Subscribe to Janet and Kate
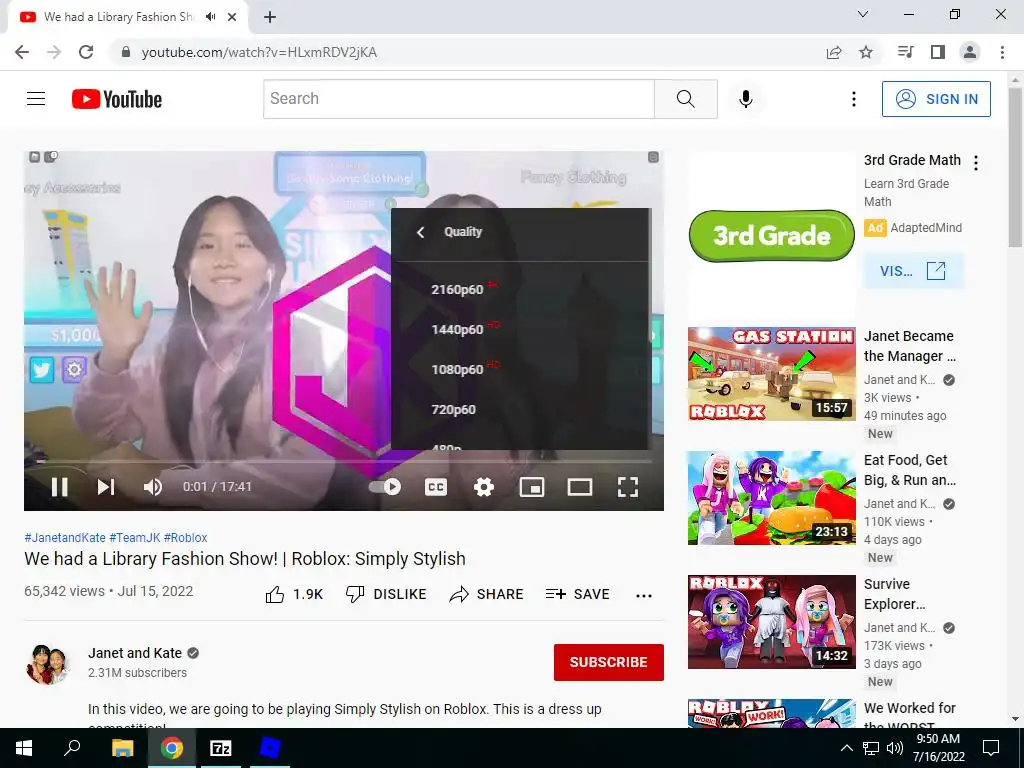The image size is (1024, 768). [609, 662]
